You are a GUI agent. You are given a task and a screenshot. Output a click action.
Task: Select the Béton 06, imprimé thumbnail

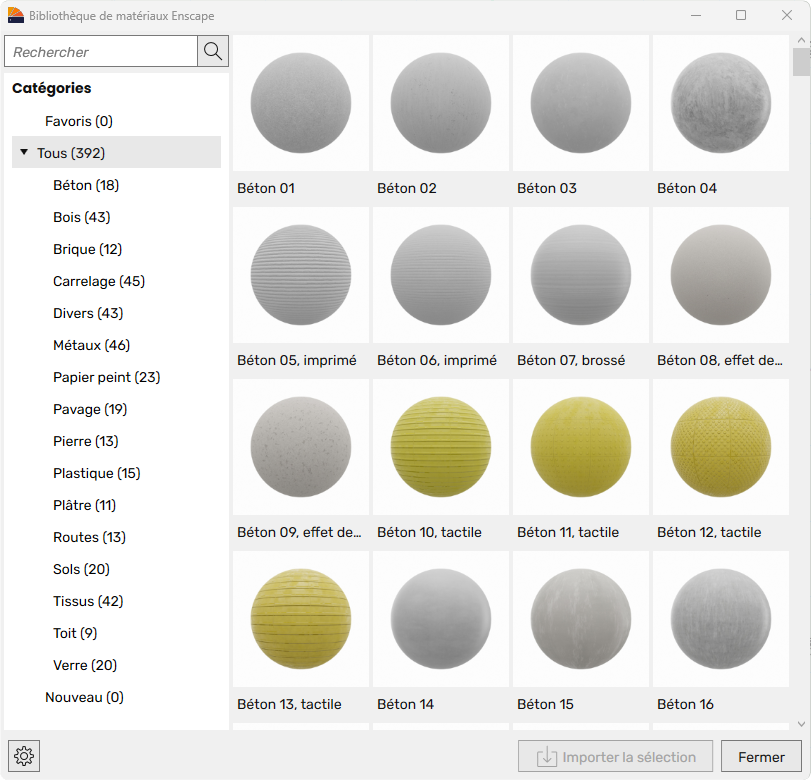tap(441, 275)
